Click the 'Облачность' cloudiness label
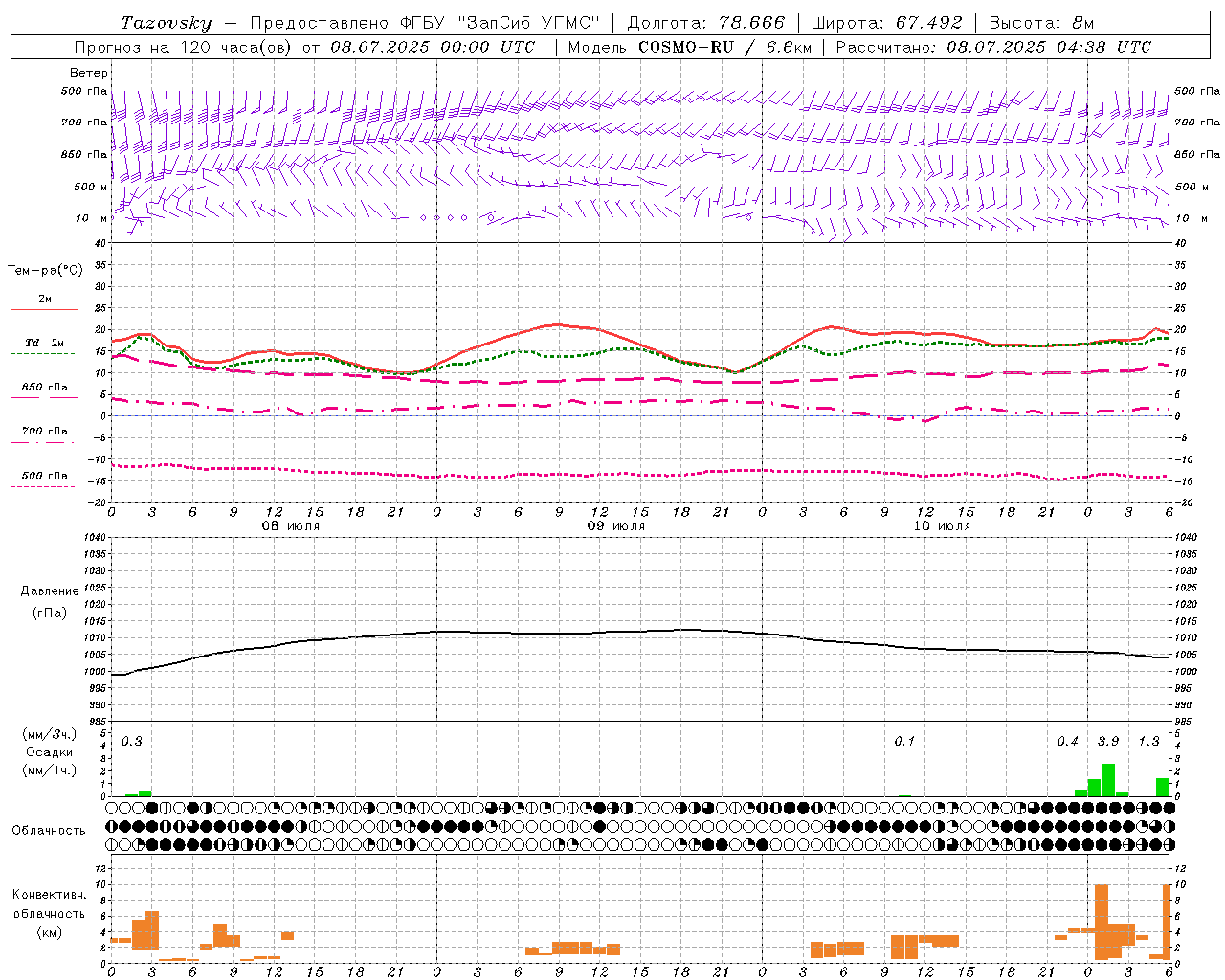This screenshot has height=980, width=1225. pos(49,830)
